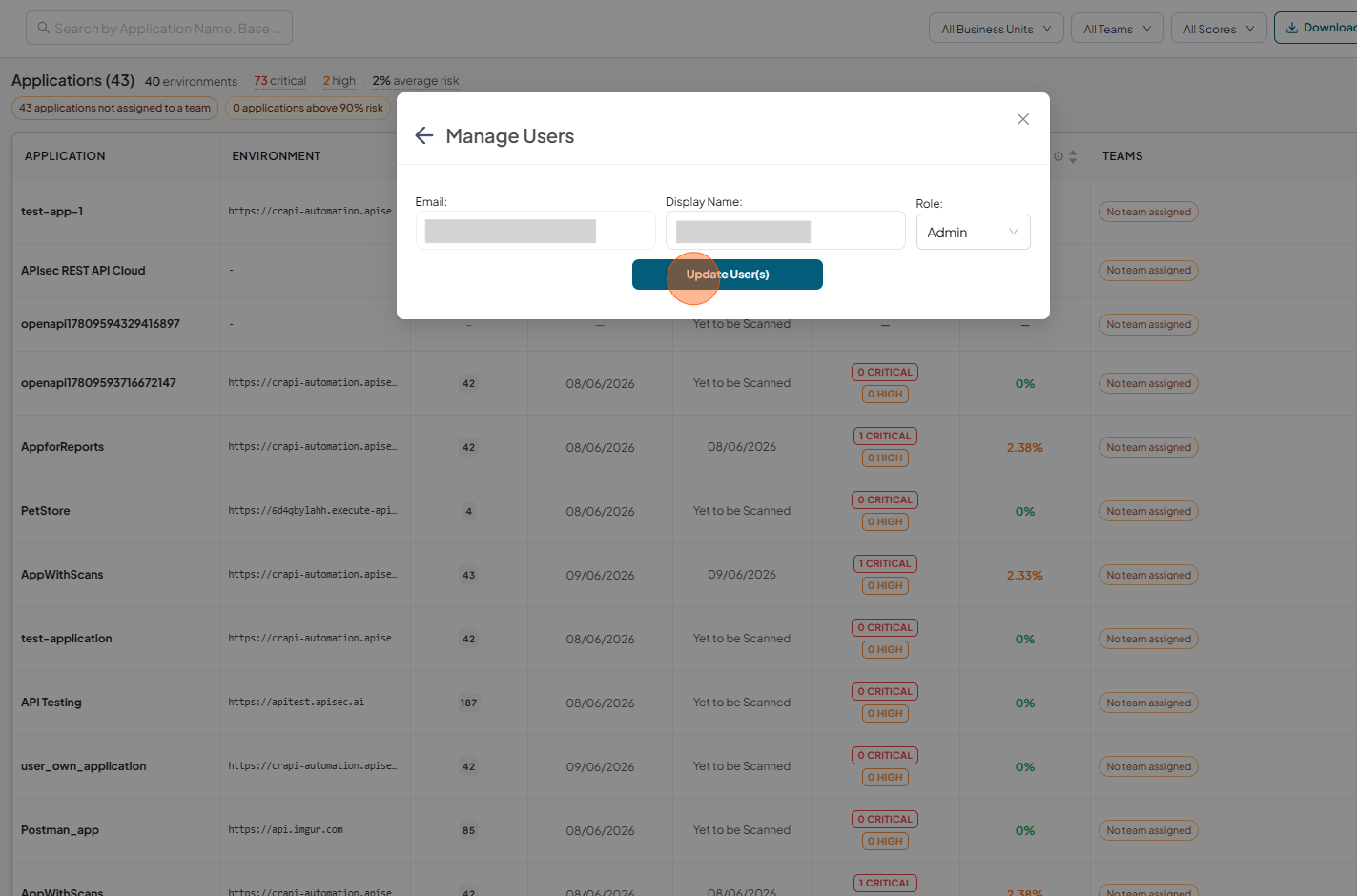This screenshot has width=1357, height=896.
Task: Click No team assigned for test-app-1
Action: (1148, 212)
